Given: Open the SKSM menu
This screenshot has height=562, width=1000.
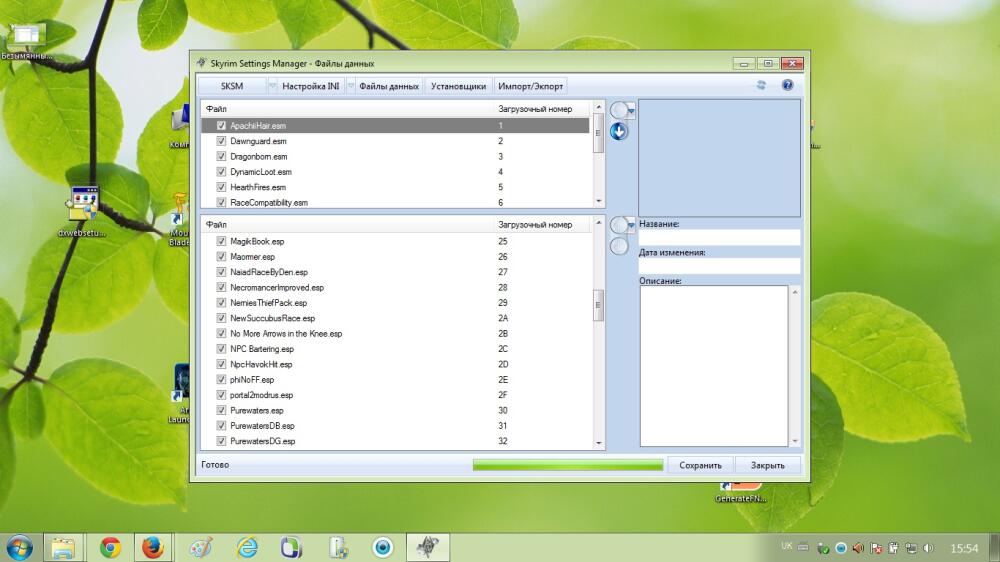Looking at the screenshot, I should (x=232, y=85).
